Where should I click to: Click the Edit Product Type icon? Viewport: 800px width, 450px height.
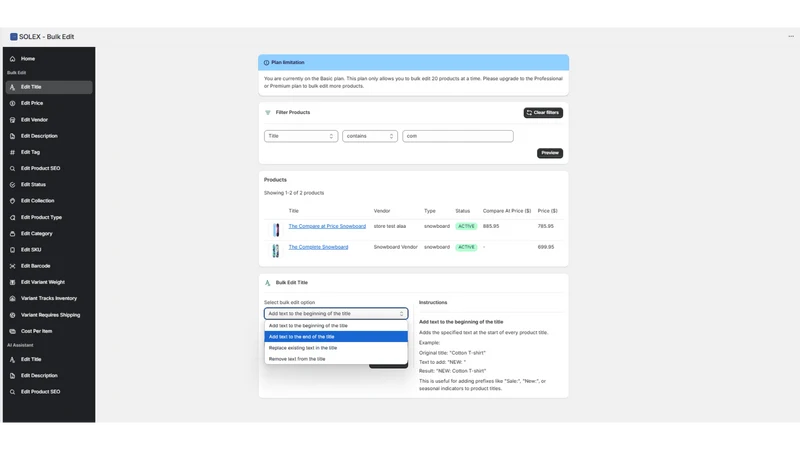[x=12, y=217]
